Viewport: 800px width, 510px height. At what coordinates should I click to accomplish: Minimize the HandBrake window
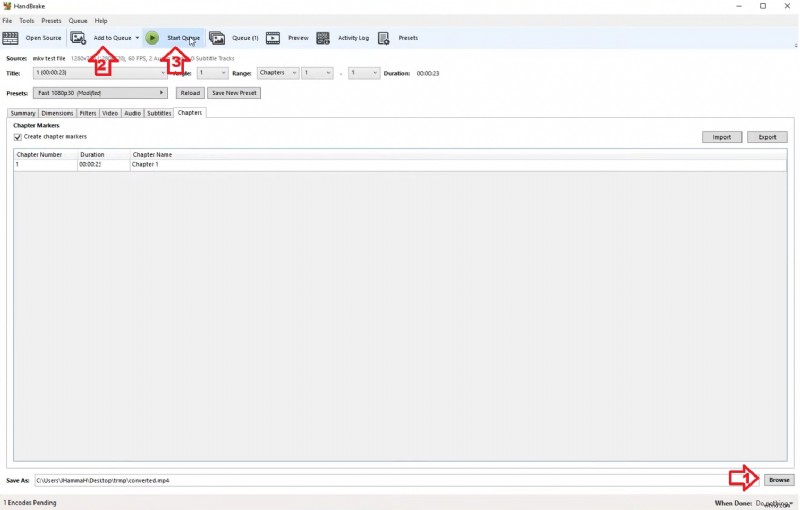click(739, 6)
